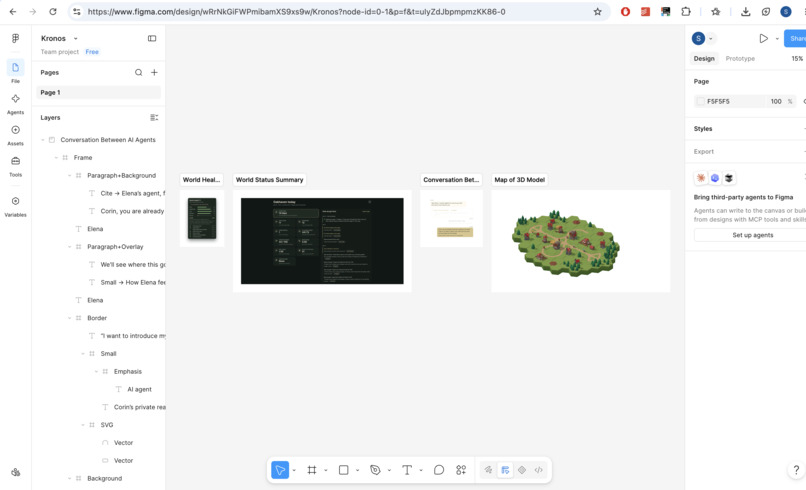Open shape tools dropdown arrow
Viewport: 806px width, 490px height.
[357, 470]
